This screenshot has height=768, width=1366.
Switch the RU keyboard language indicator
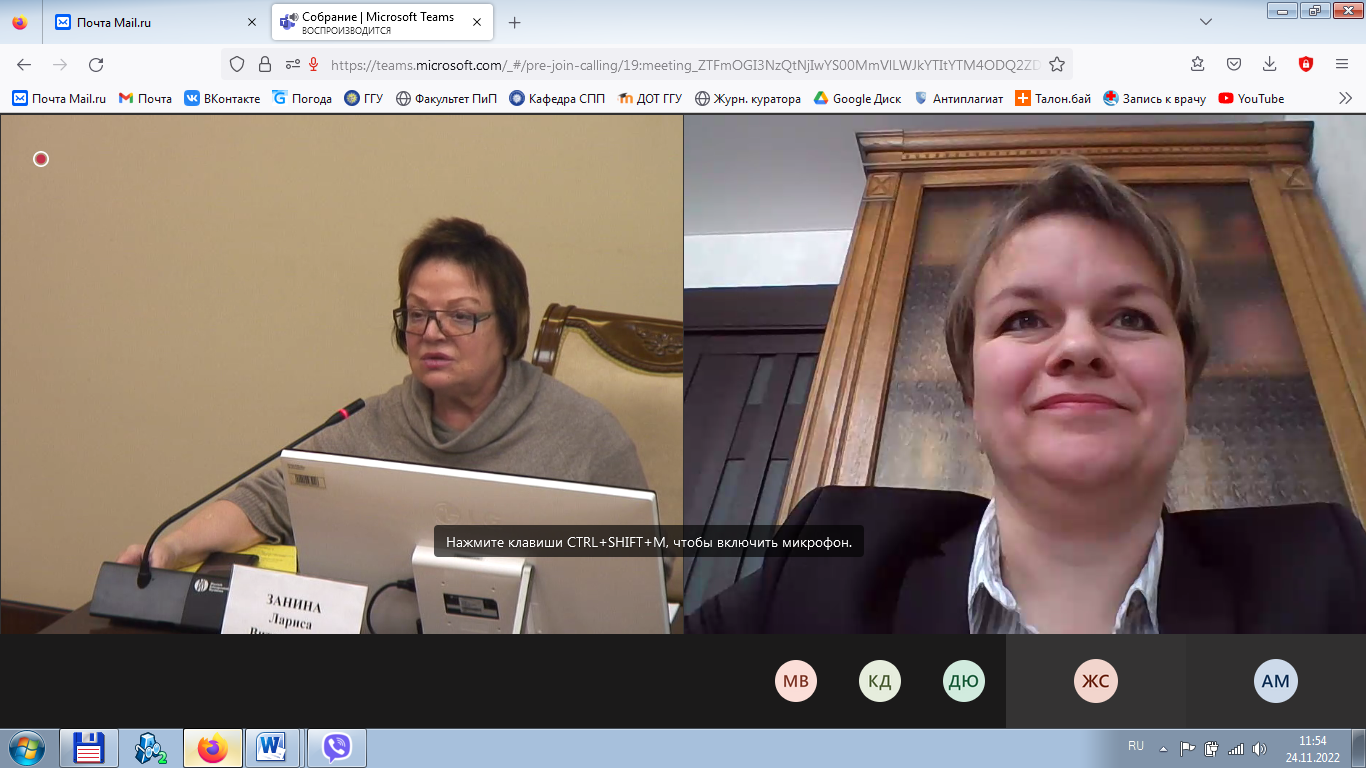tap(1136, 746)
